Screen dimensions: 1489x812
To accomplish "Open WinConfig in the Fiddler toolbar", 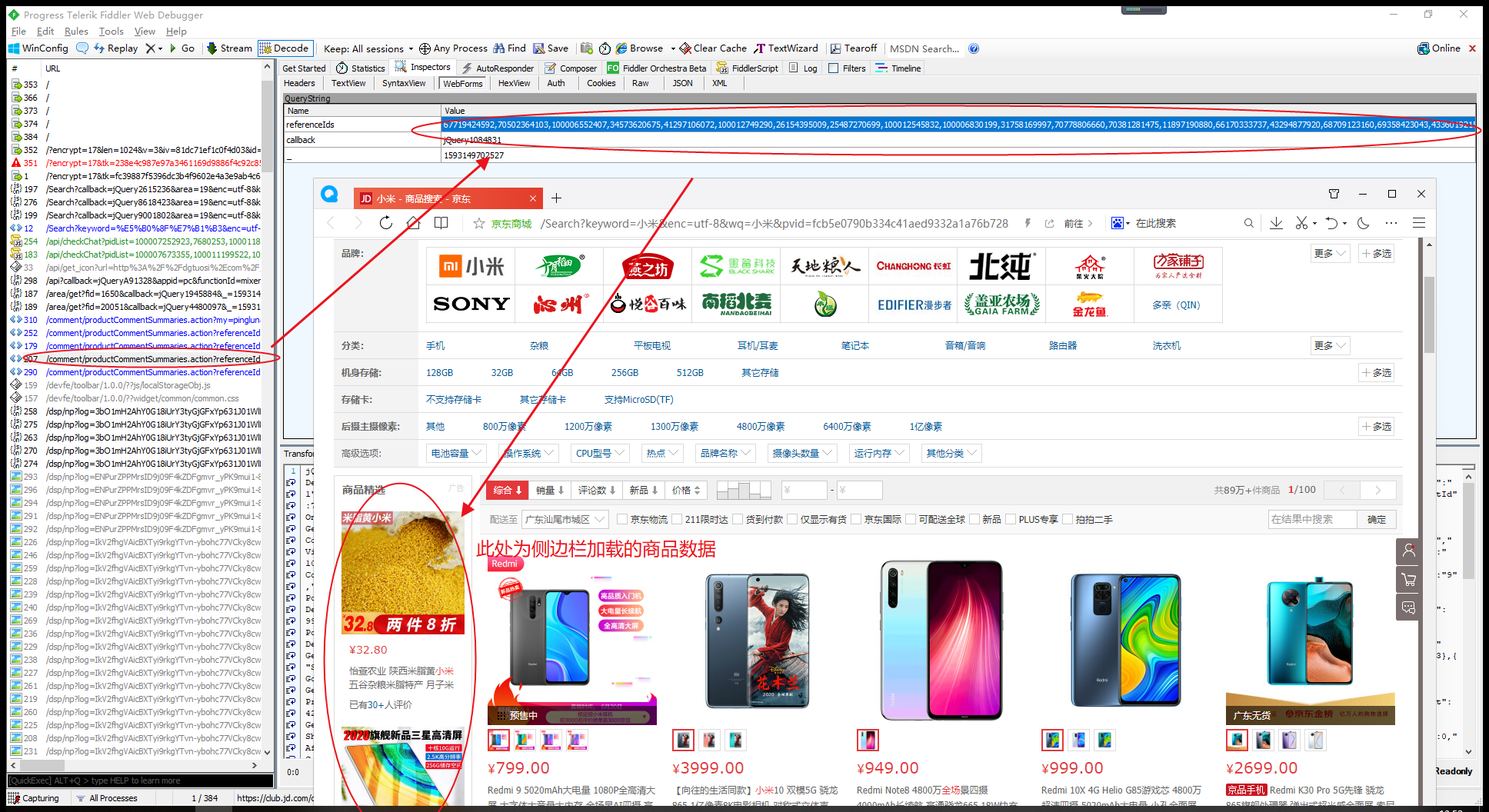I will point(38,48).
